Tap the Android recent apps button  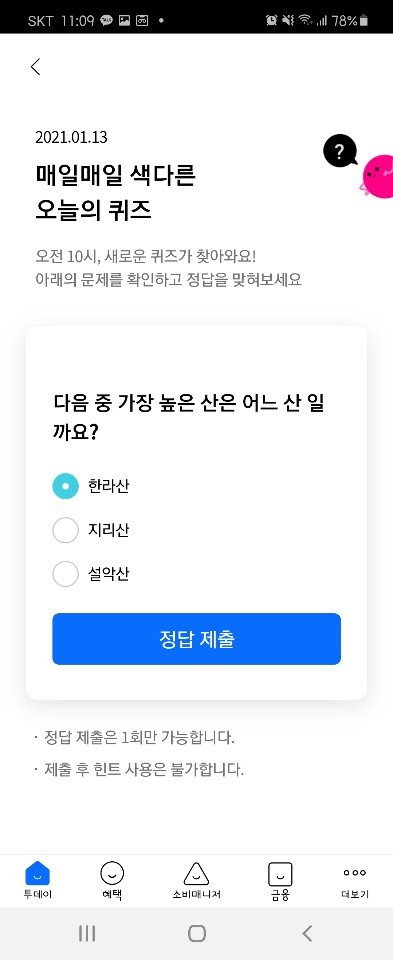click(87, 933)
